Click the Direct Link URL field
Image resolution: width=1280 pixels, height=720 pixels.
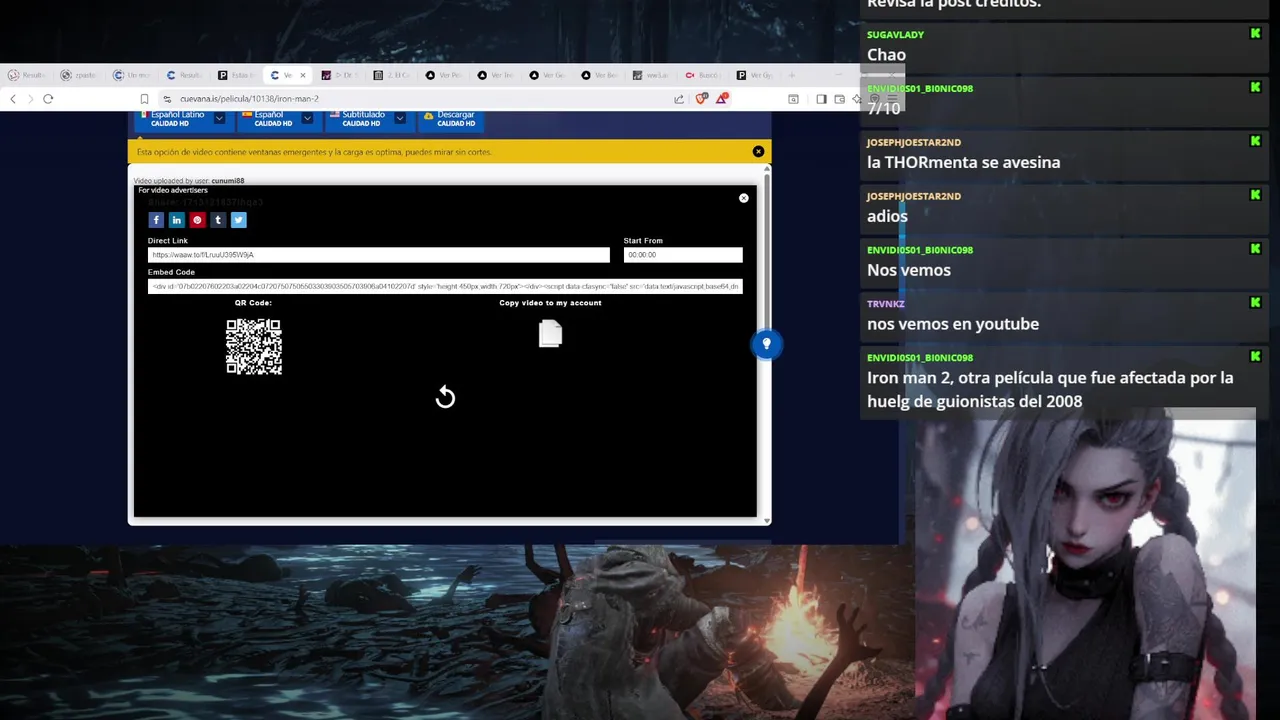378,255
